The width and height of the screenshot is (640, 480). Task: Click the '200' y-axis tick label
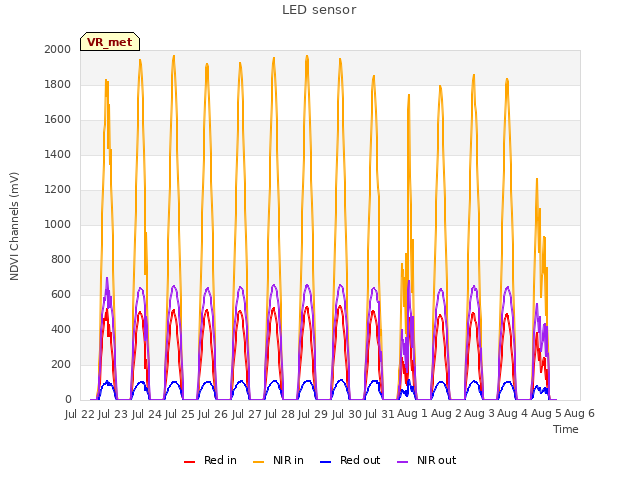[61, 364]
